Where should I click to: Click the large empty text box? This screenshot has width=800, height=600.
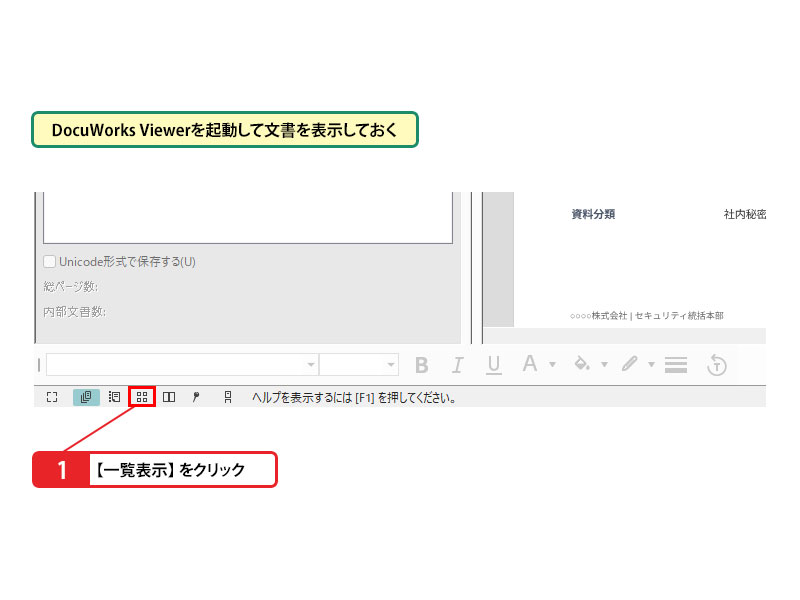[x=248, y=218]
